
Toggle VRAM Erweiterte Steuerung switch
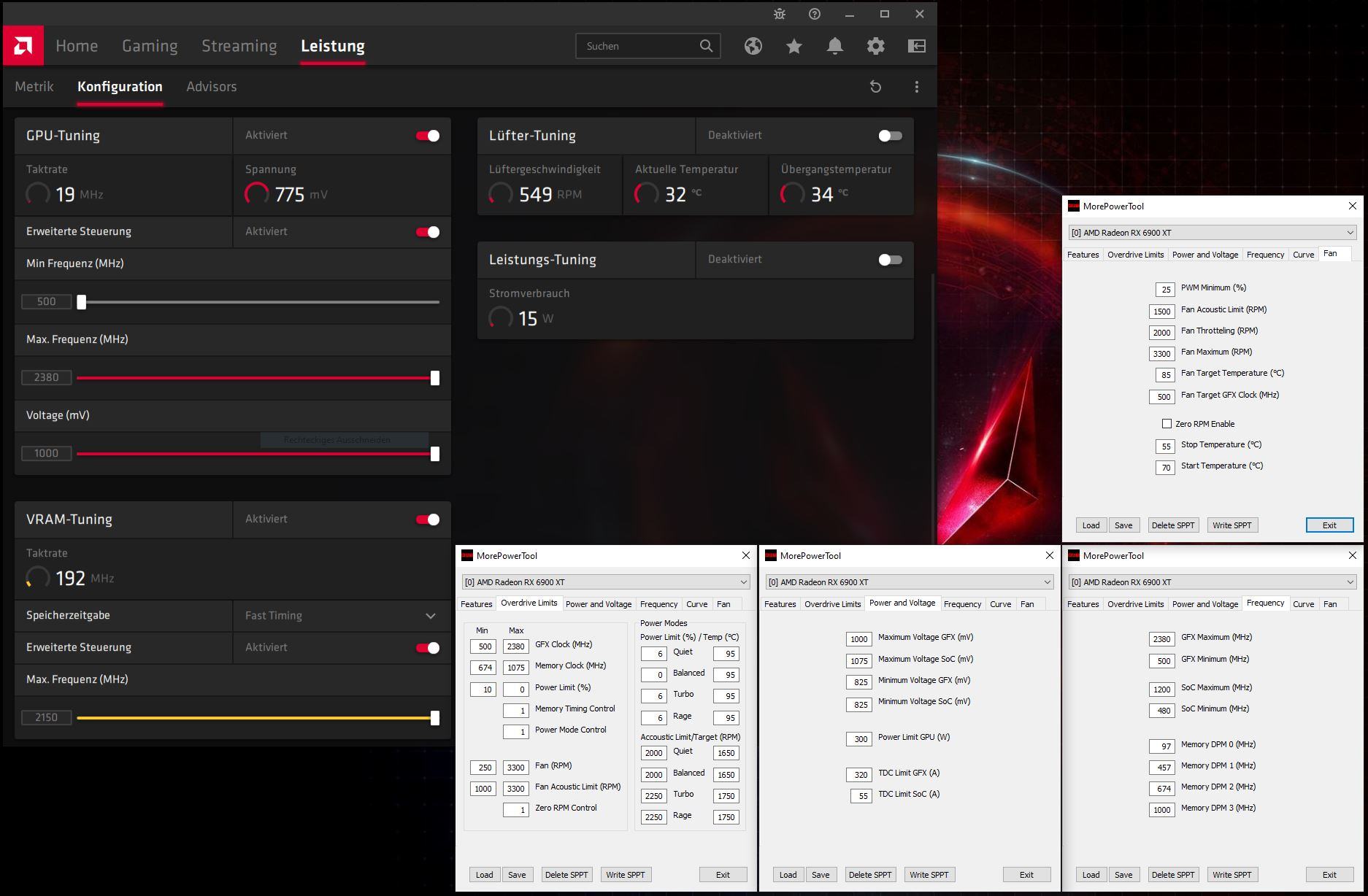point(428,648)
